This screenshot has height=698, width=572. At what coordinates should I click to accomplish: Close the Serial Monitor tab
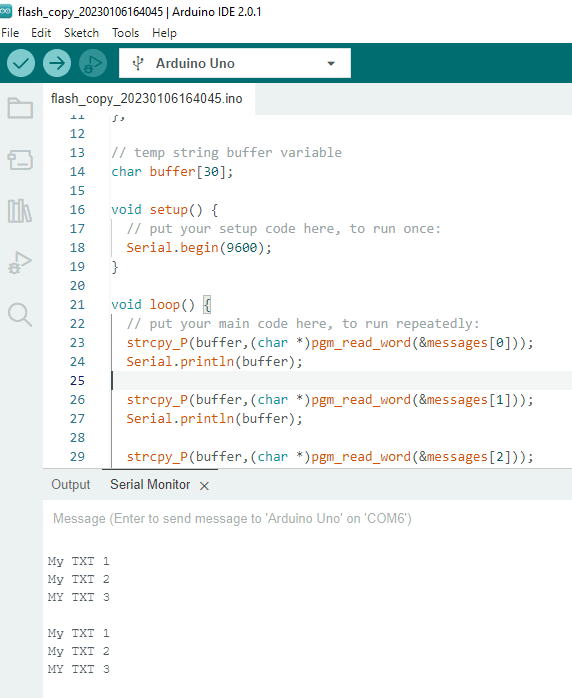tap(204, 486)
